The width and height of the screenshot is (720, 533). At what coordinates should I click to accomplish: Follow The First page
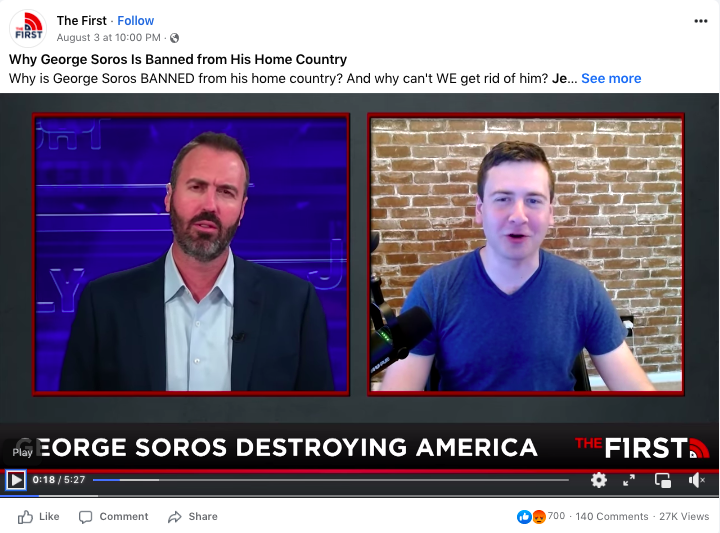point(135,21)
